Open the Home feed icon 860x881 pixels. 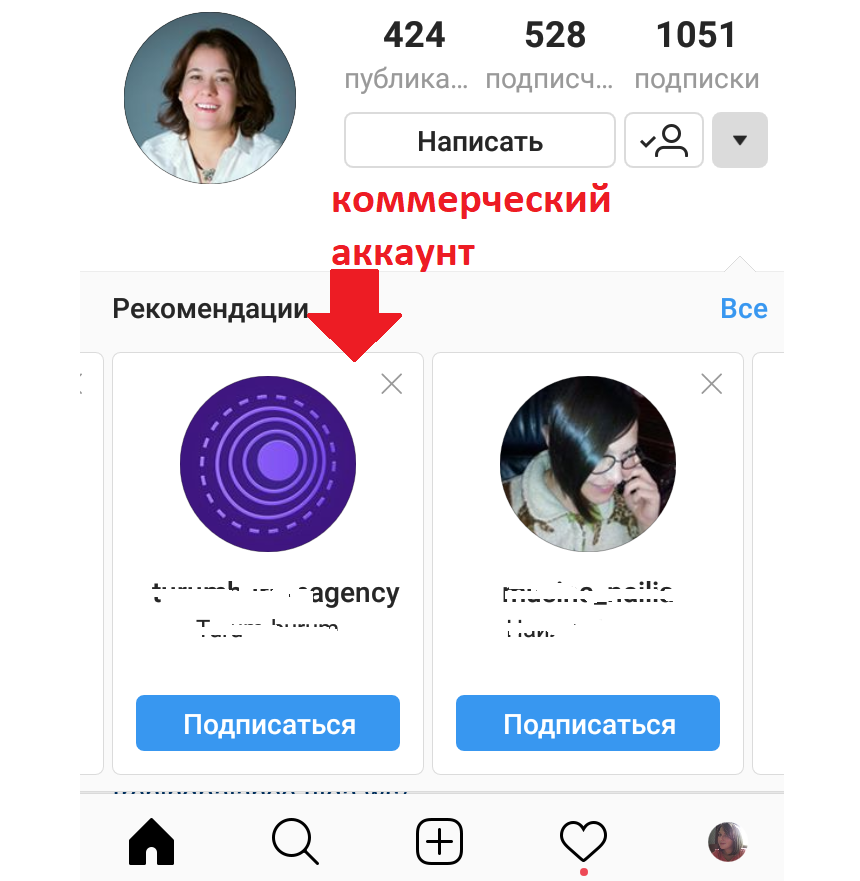pos(151,841)
